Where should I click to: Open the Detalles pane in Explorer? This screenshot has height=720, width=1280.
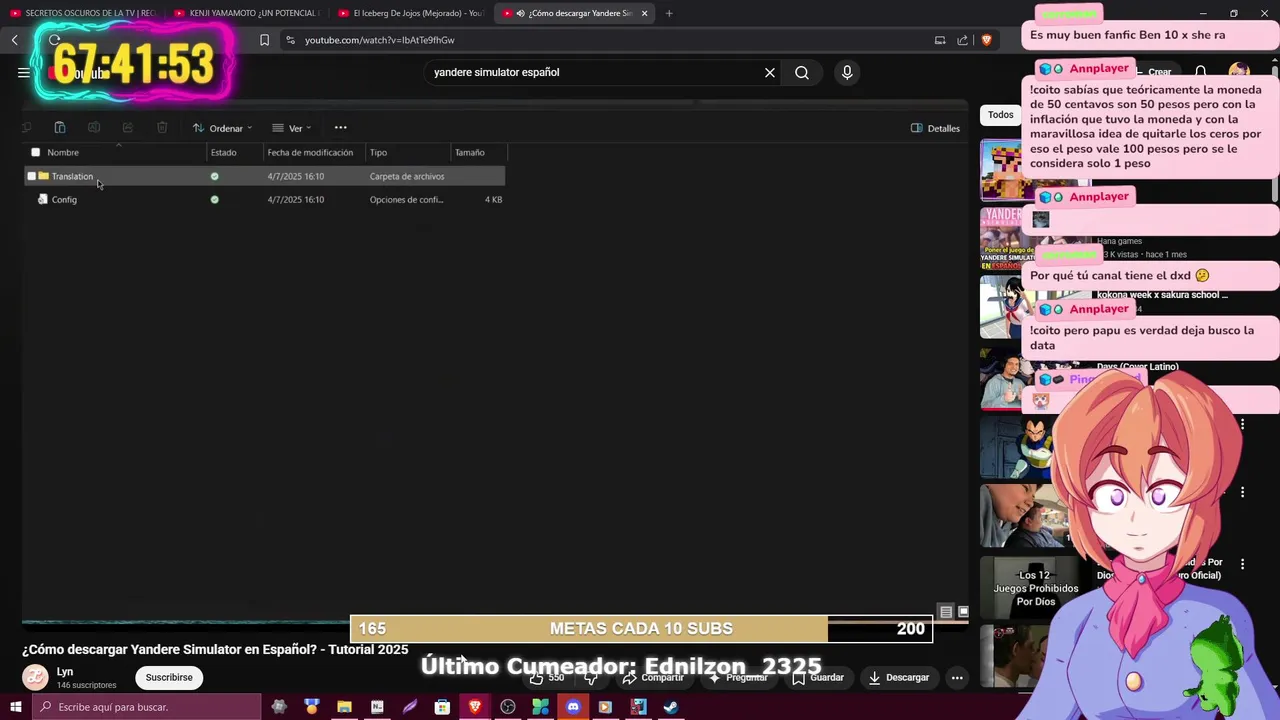point(935,128)
